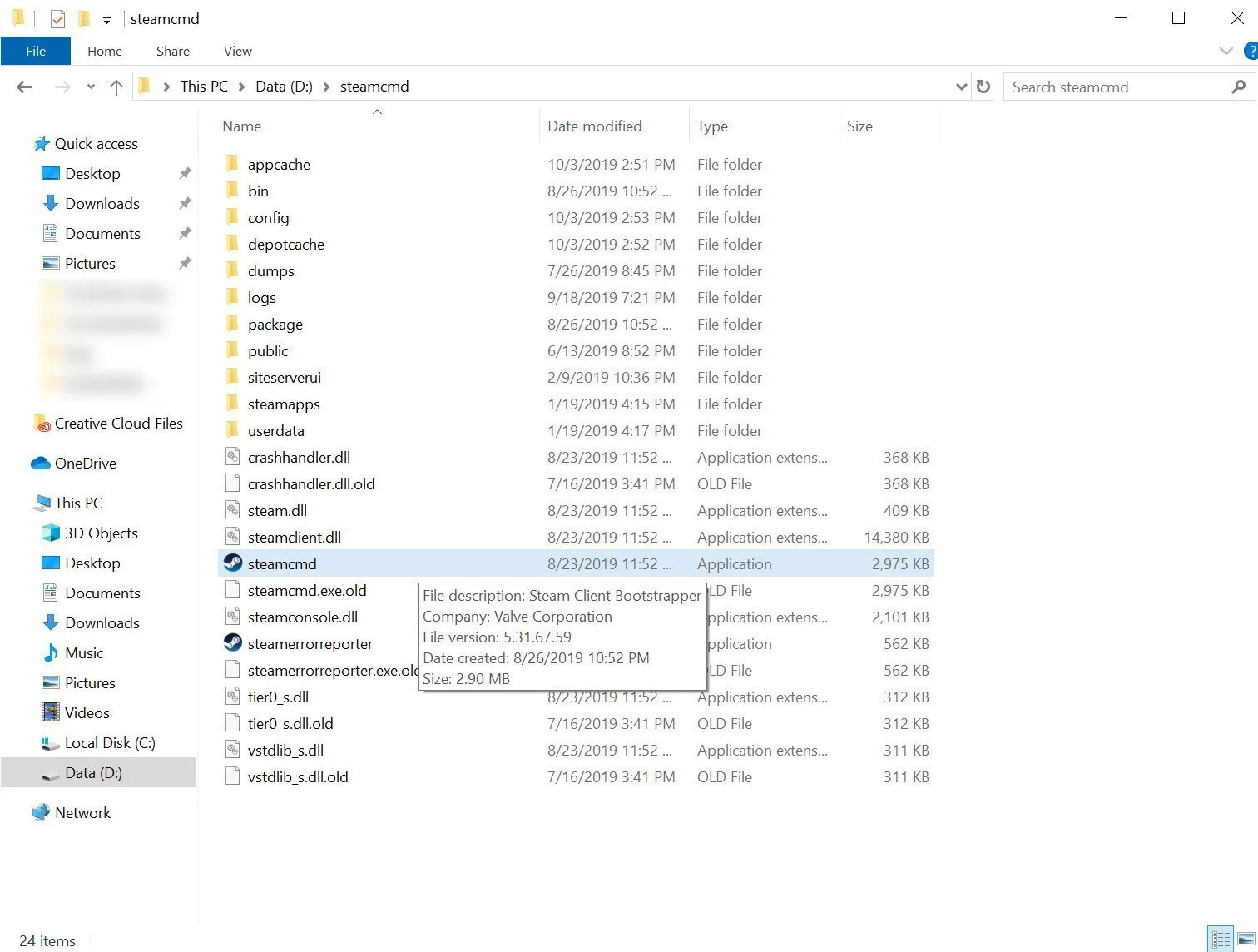
Task: Click the Back navigation arrow
Action: (x=24, y=87)
